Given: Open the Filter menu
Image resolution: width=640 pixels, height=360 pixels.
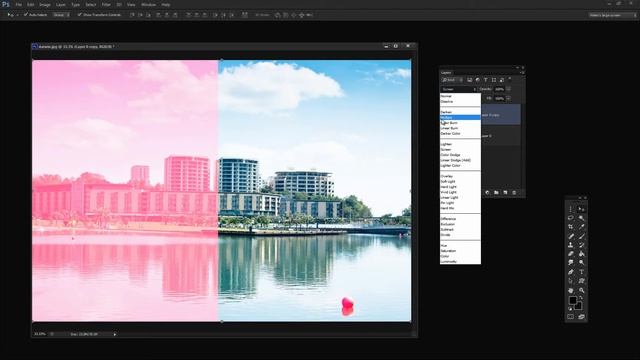Looking at the screenshot, I should click(x=106, y=4).
